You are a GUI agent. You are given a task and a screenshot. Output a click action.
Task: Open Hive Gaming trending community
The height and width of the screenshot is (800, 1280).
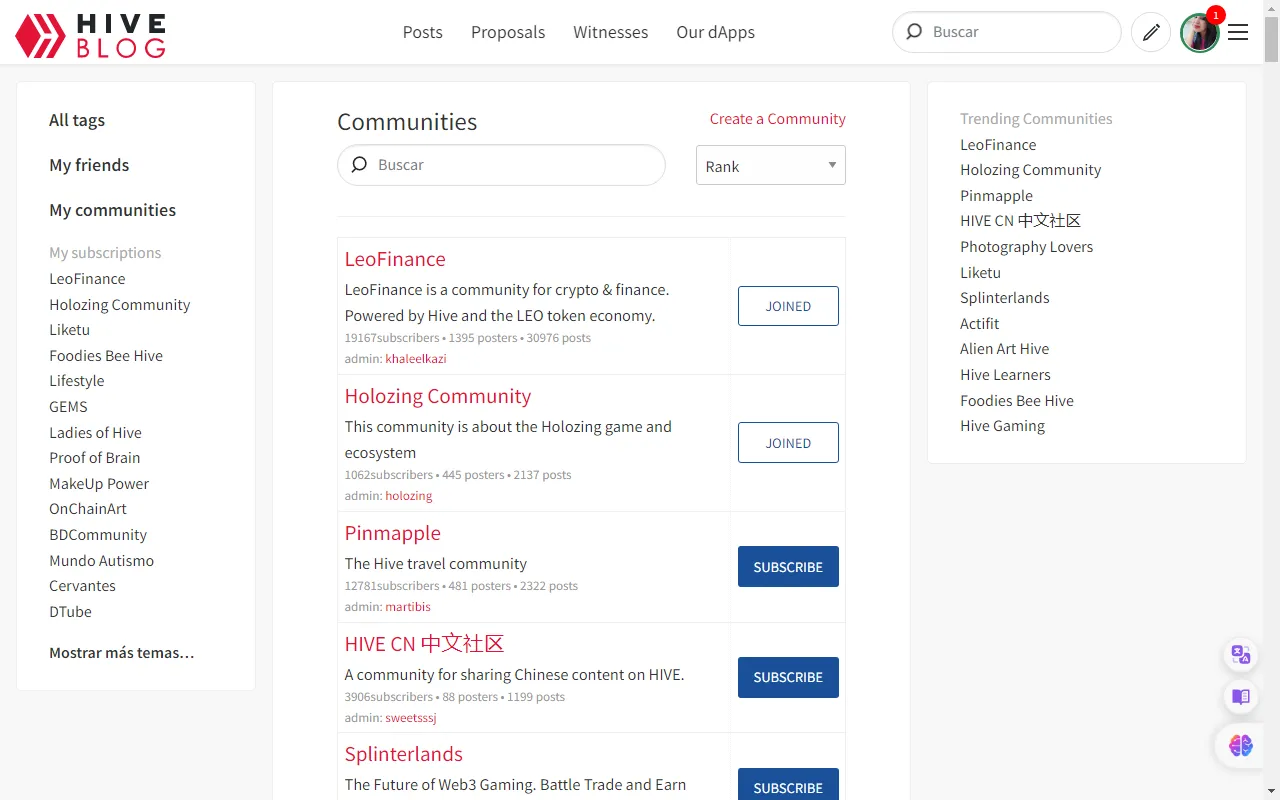coord(1003,426)
